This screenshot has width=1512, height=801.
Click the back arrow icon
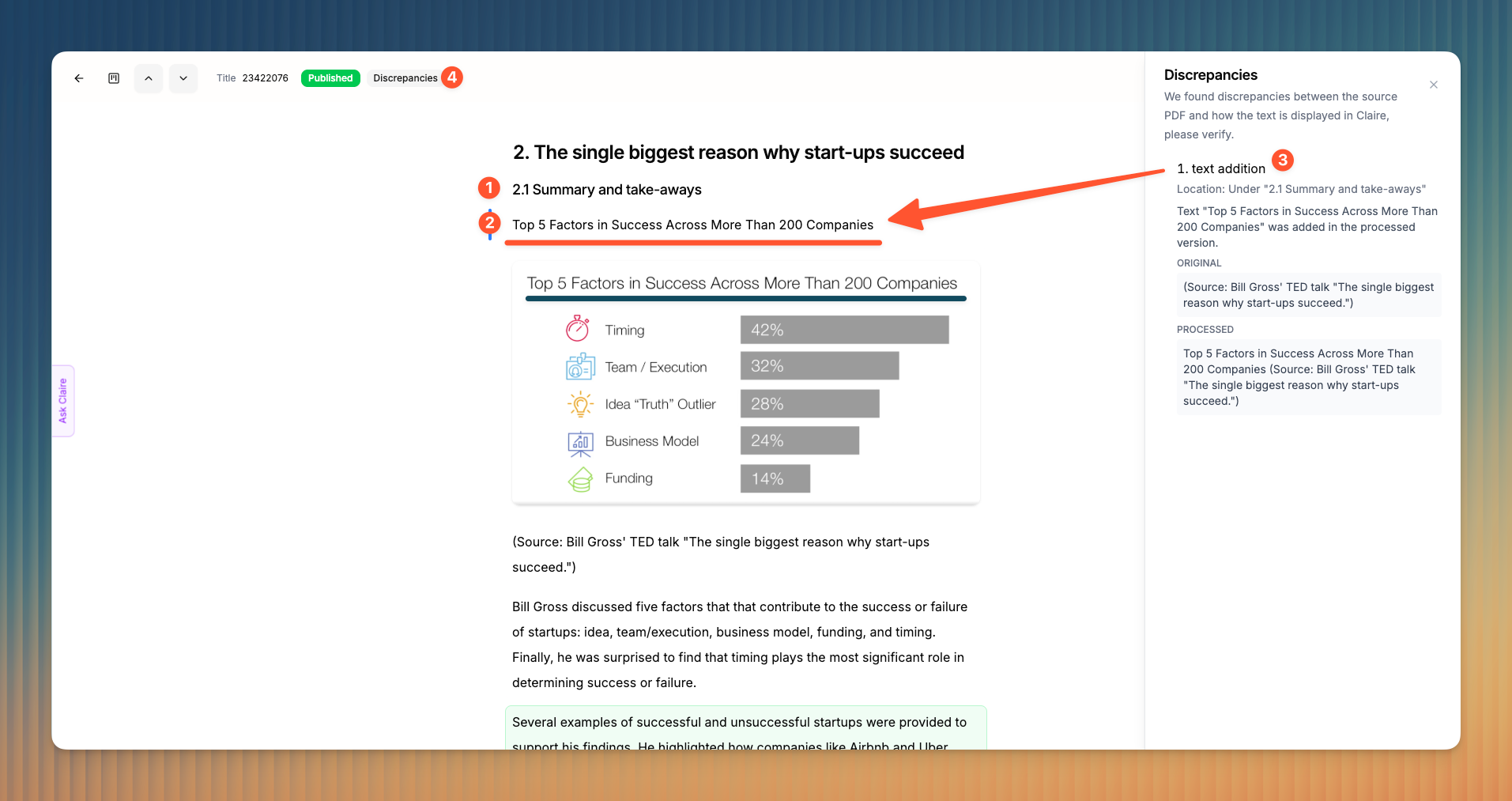pyautogui.click(x=79, y=78)
